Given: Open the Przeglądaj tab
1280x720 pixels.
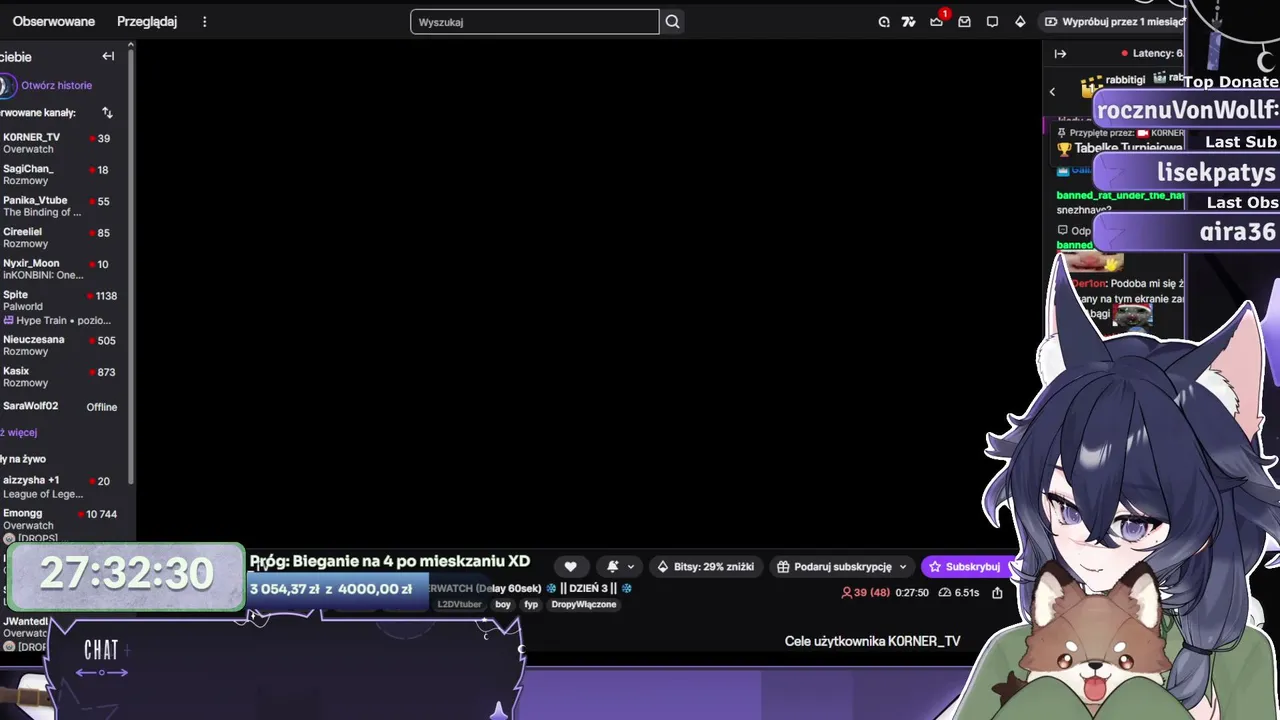Looking at the screenshot, I should pos(147,22).
